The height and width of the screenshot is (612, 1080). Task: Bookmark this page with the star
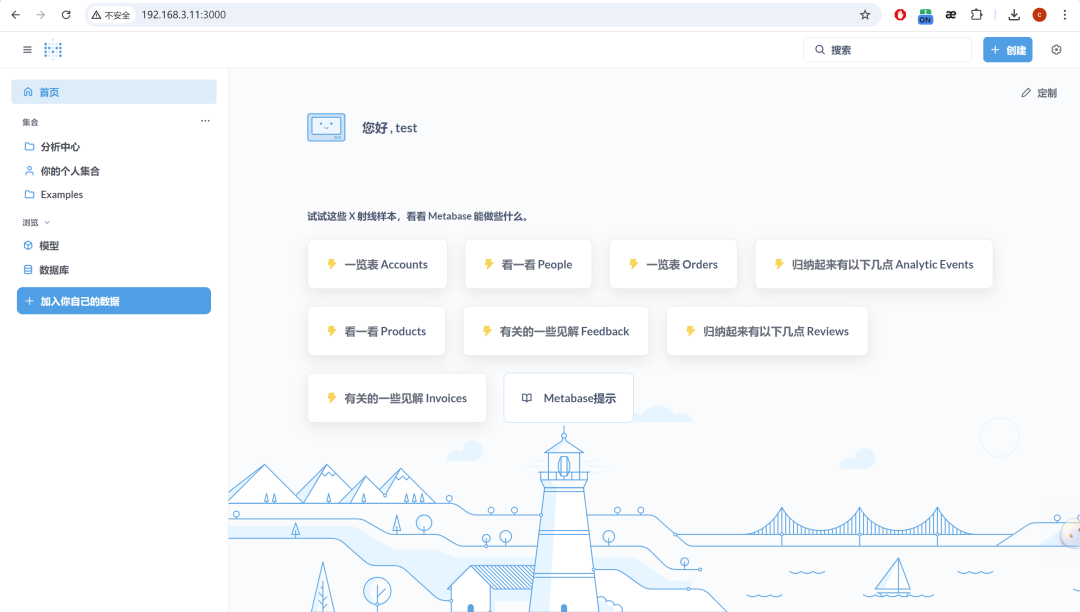[x=865, y=14]
